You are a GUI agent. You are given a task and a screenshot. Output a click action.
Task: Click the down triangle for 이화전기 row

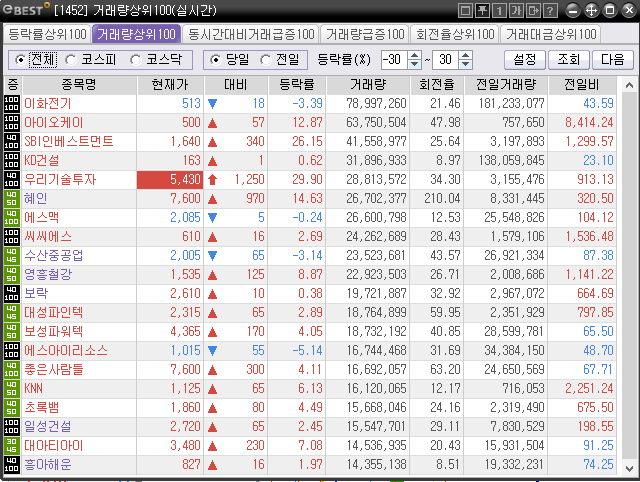[212, 104]
